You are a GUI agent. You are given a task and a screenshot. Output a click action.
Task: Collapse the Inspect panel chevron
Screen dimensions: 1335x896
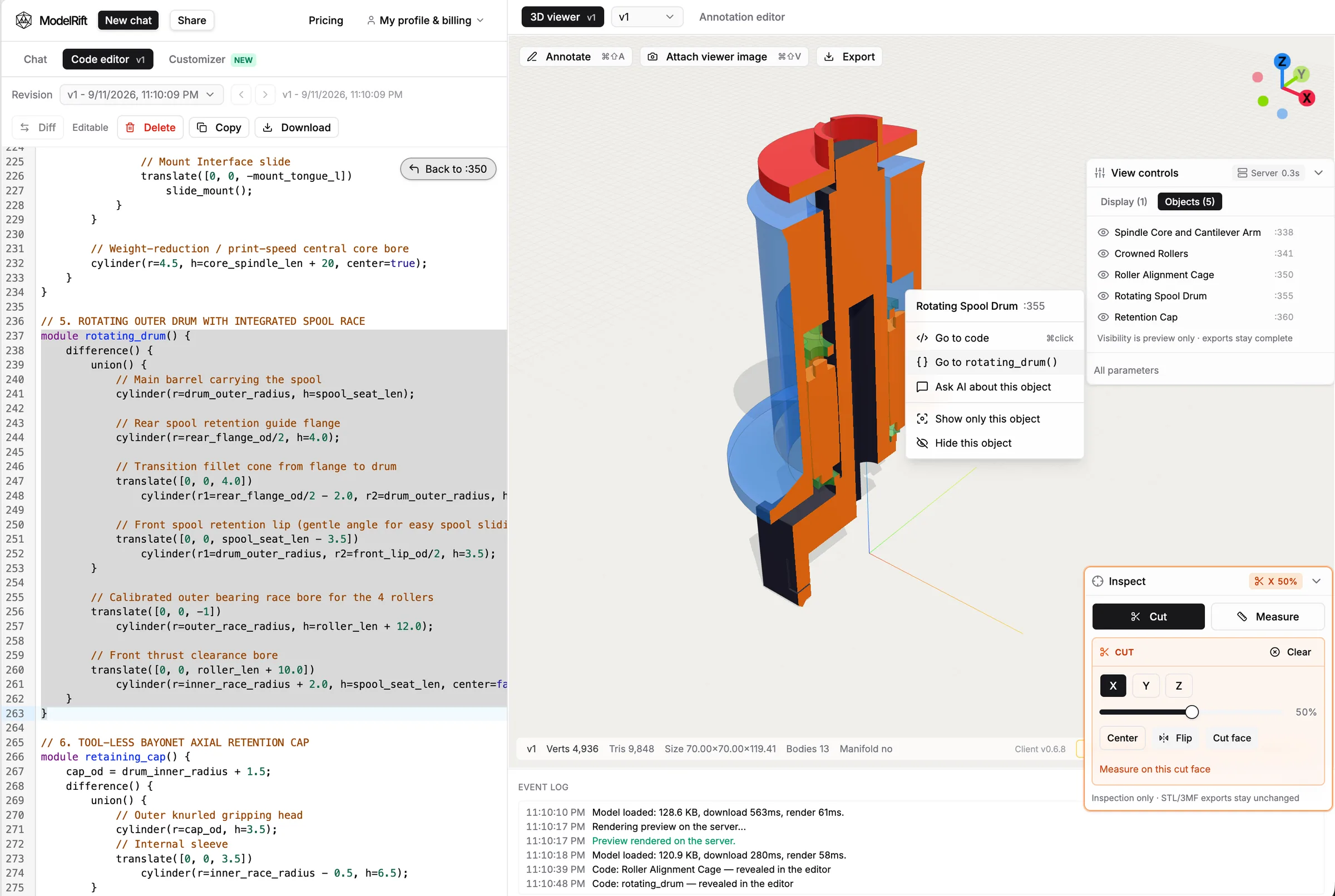[x=1317, y=581]
